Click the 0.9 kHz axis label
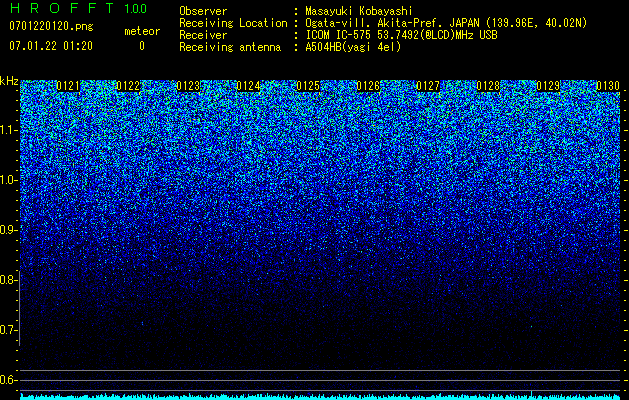Viewport: 629px width, 400px height. pyautogui.click(x=8, y=230)
